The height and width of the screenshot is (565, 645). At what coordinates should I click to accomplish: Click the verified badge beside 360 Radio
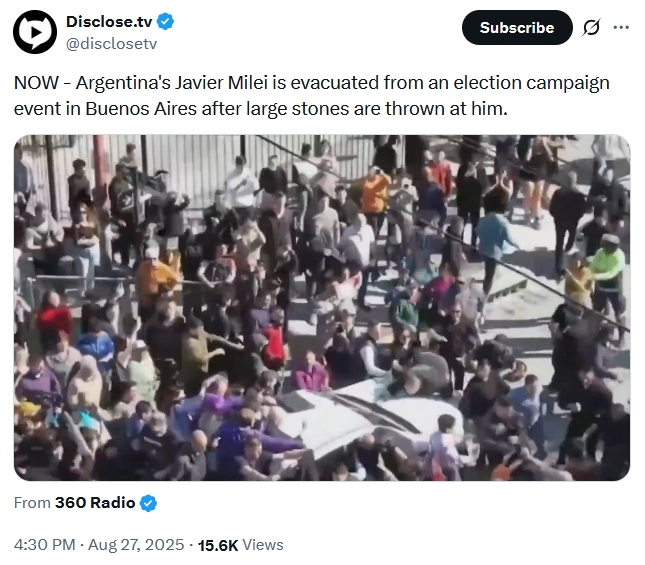(148, 503)
